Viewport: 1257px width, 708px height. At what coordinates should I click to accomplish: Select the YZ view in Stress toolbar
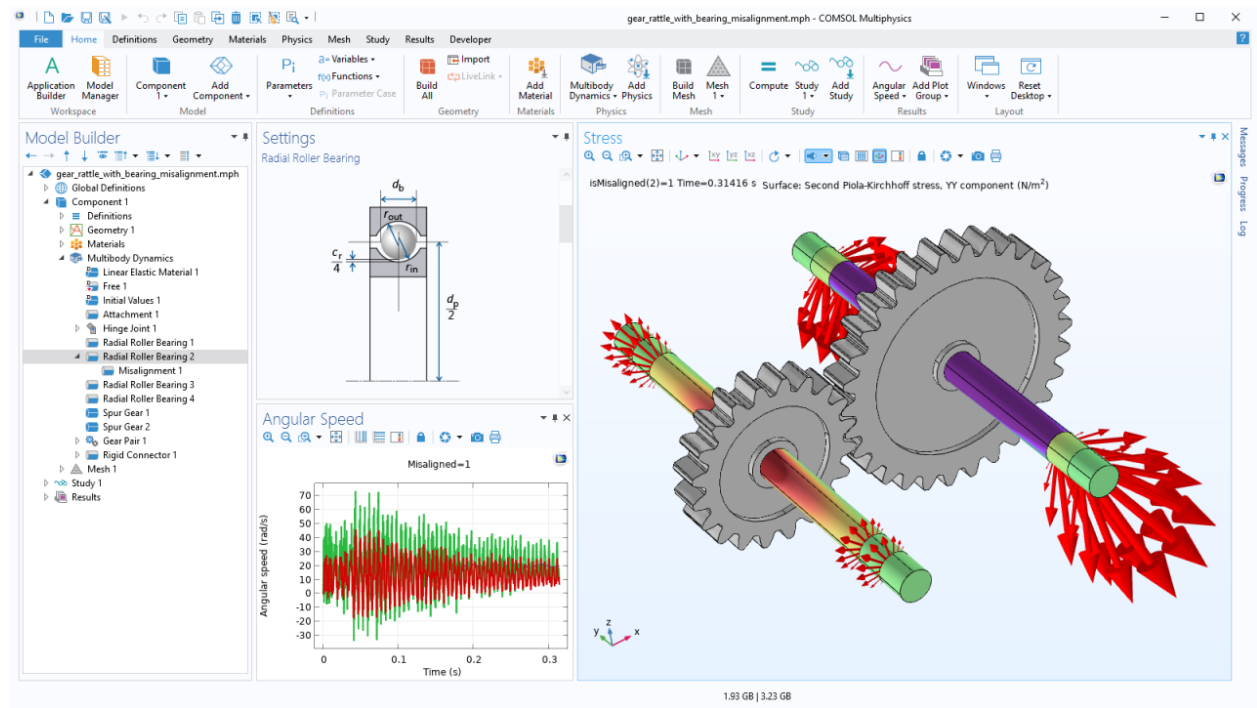(732, 156)
